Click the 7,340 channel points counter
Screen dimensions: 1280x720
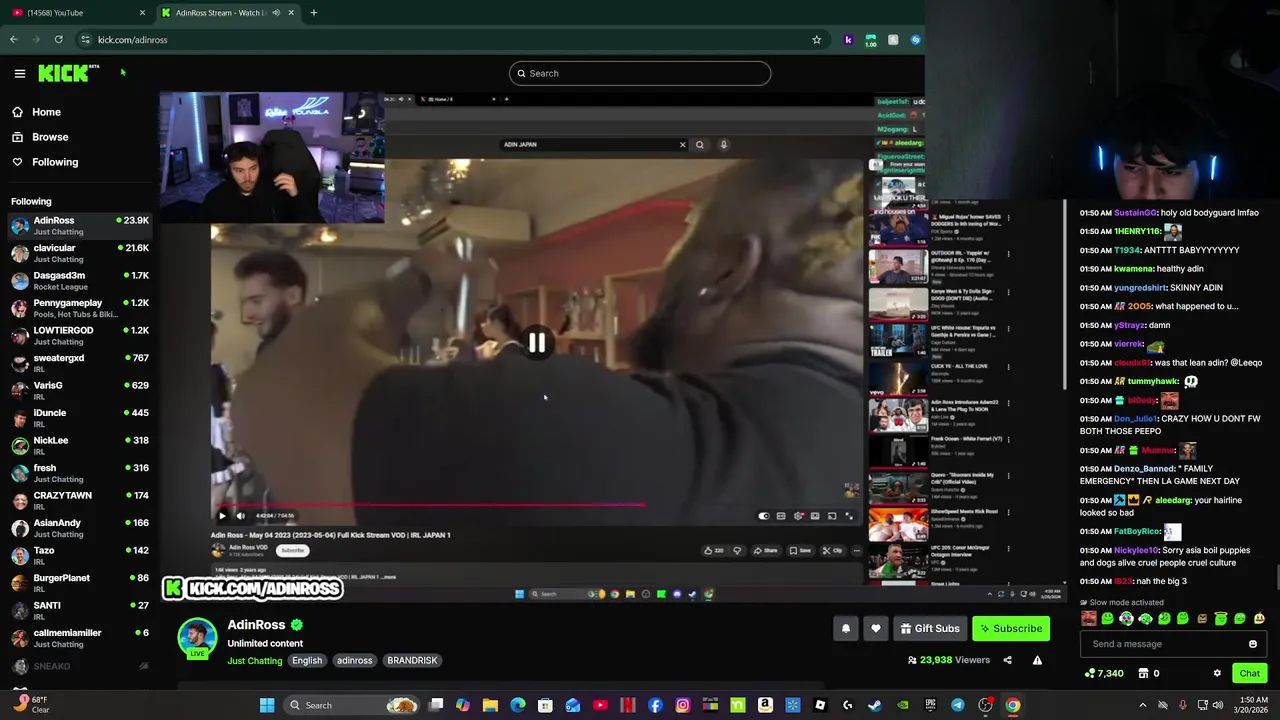click(x=1104, y=674)
